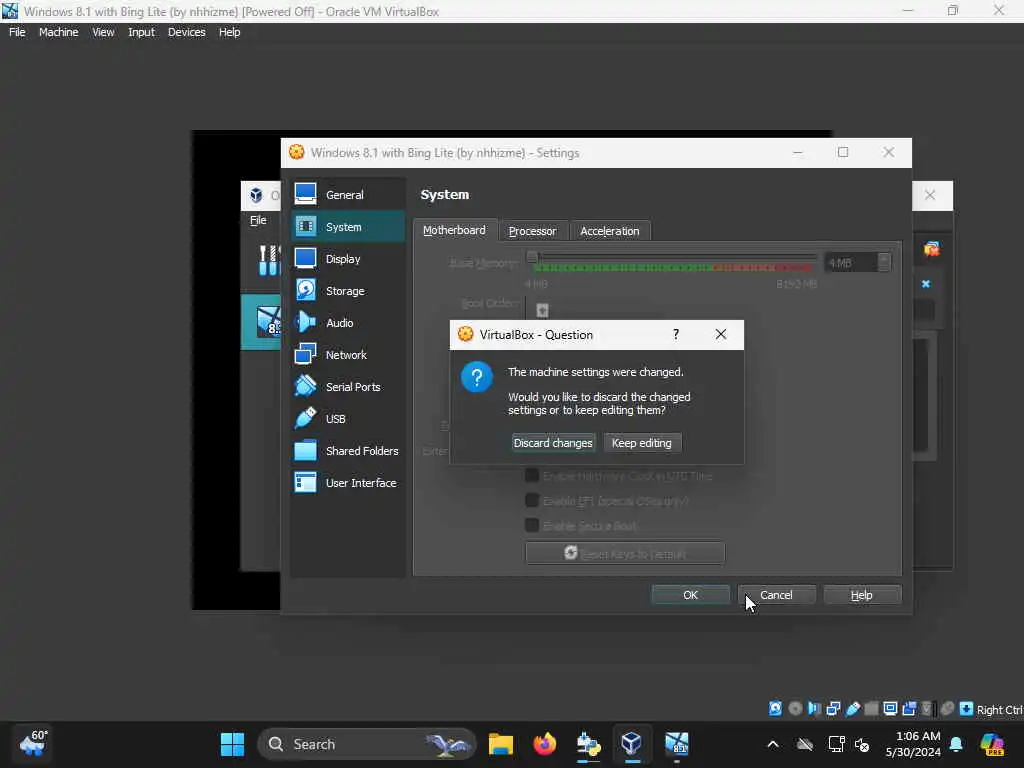Open notifications bell in system tray
The height and width of the screenshot is (768, 1024).
point(956,744)
